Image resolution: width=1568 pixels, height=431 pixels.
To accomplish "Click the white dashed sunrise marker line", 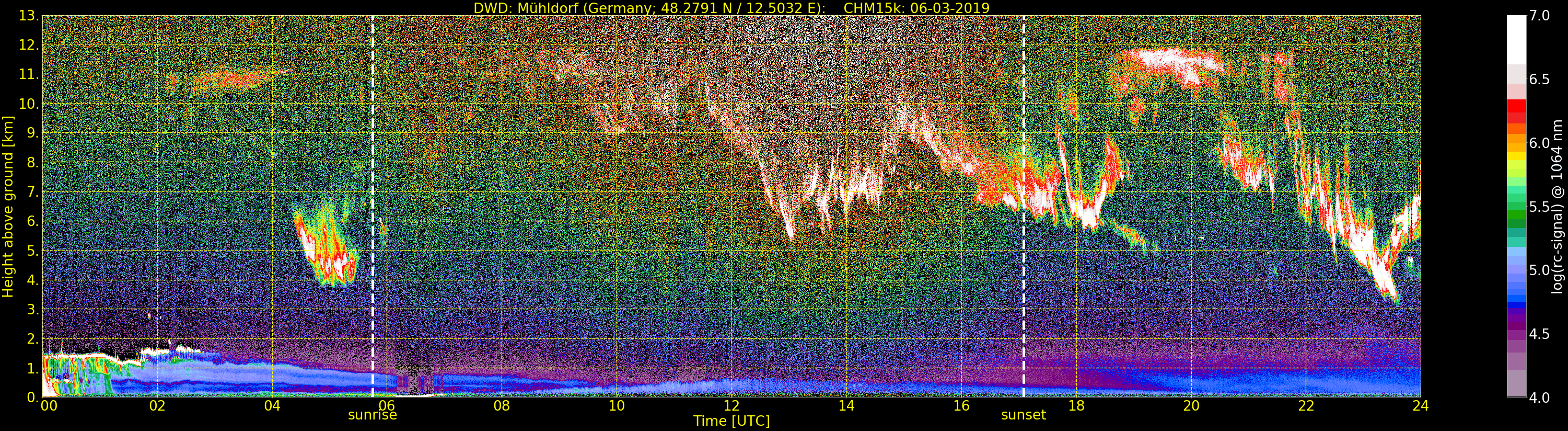I will 373,207.
